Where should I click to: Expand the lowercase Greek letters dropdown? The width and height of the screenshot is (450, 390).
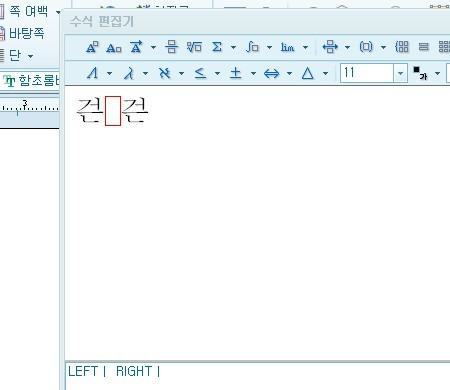[x=145, y=73]
